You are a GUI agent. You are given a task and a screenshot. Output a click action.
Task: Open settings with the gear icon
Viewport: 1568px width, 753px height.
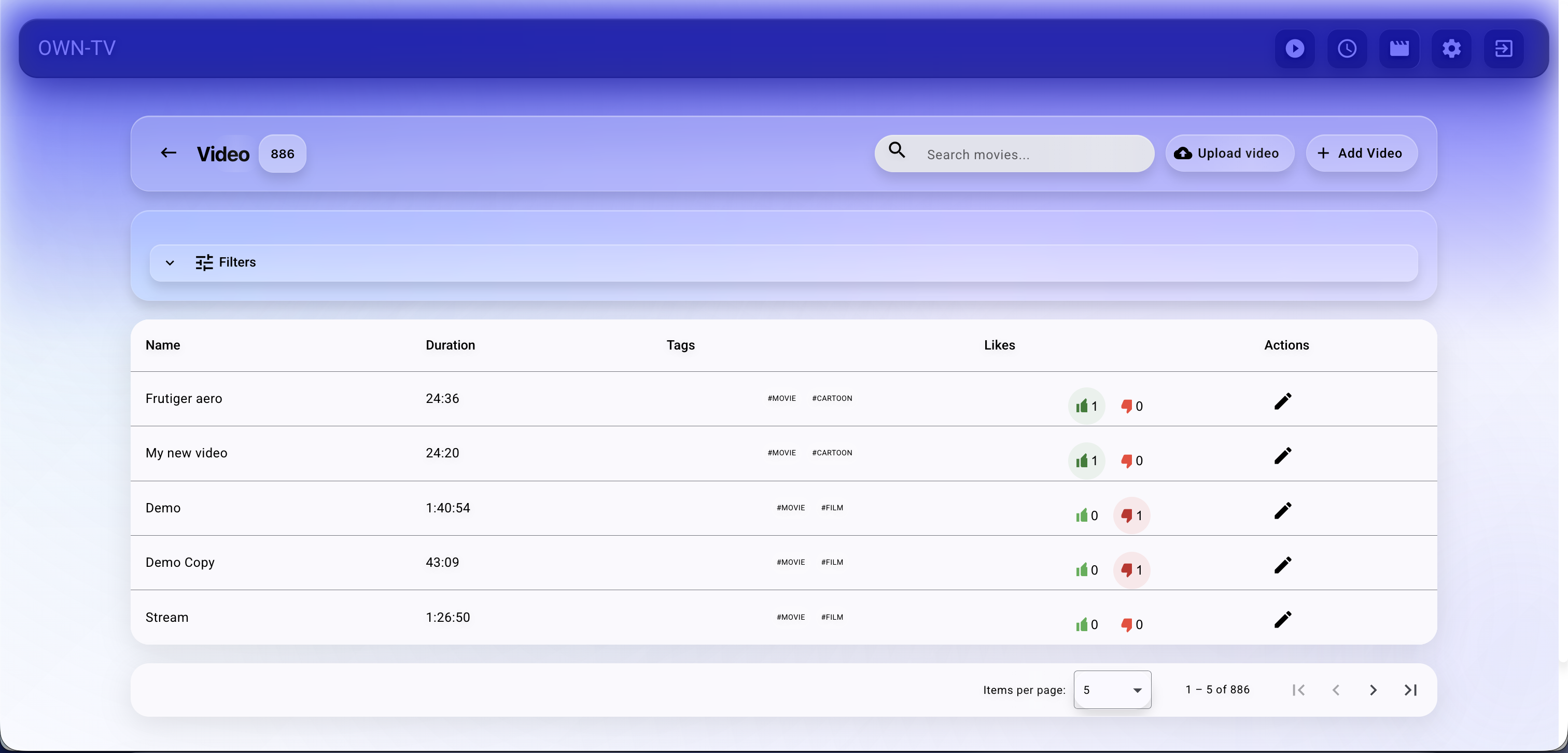pos(1452,49)
